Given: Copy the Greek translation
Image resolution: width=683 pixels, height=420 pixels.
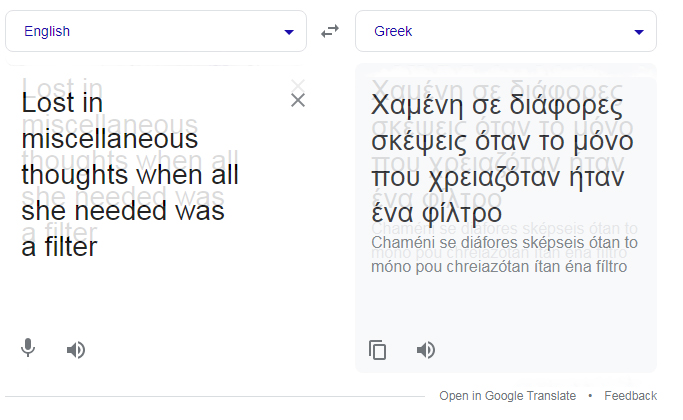Looking at the screenshot, I should [x=377, y=349].
